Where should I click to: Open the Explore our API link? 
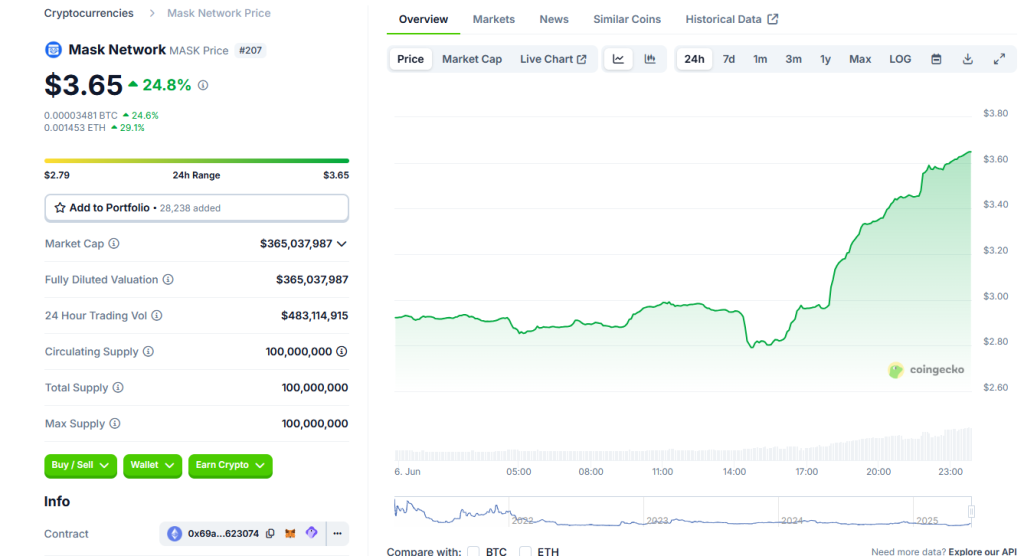pos(982,551)
